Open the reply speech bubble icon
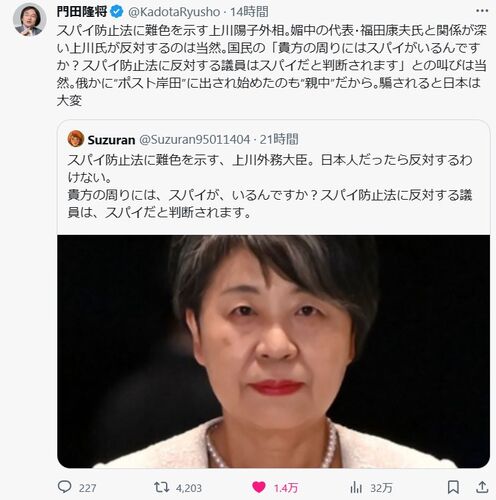The width and height of the screenshot is (496, 500). point(64,487)
